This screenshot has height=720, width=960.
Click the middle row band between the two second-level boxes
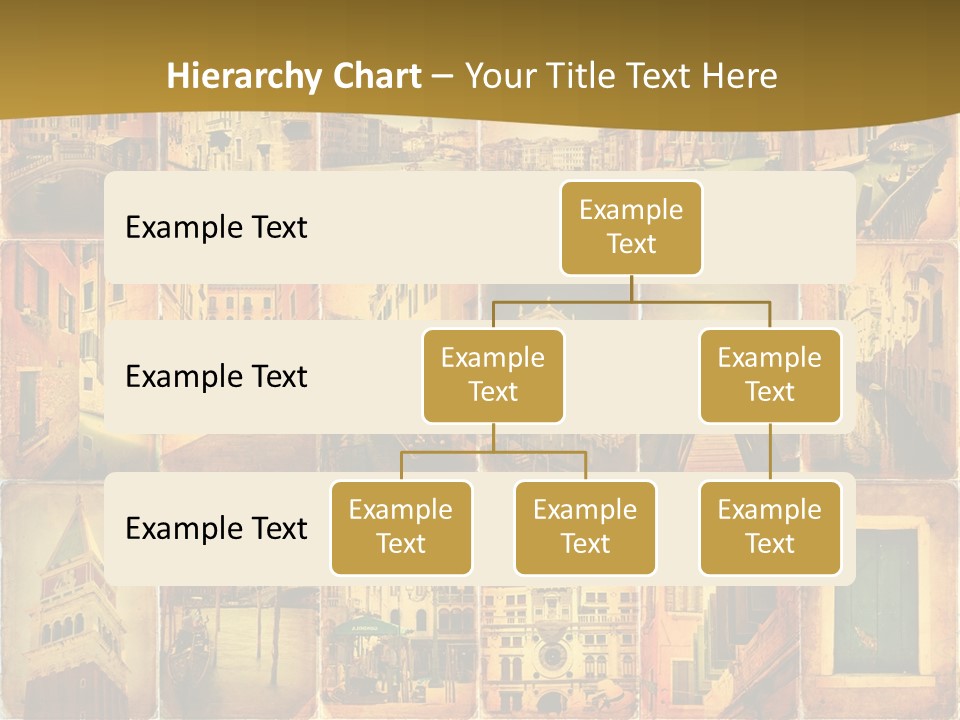[x=632, y=380]
